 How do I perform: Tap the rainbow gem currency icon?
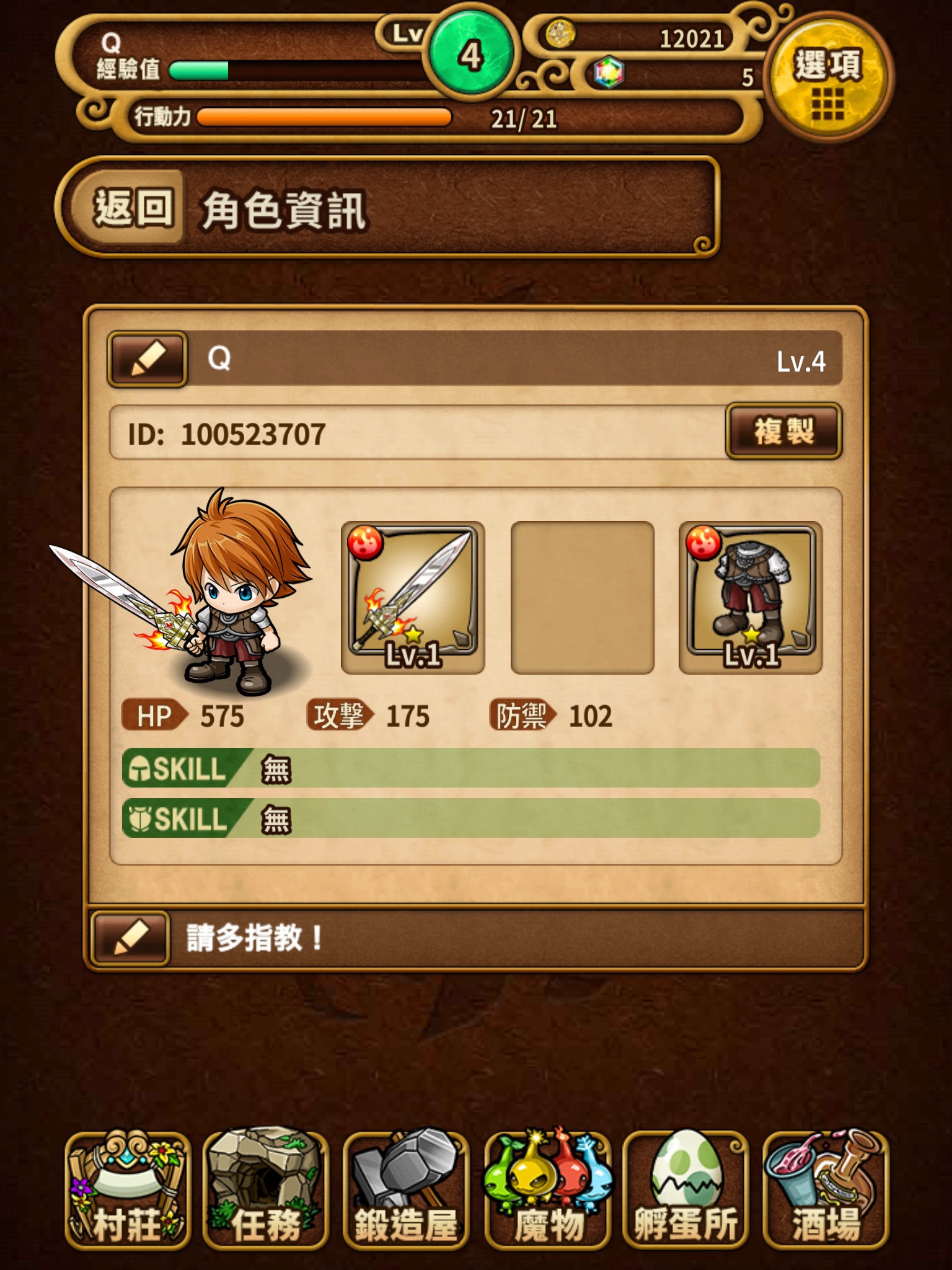[x=609, y=74]
